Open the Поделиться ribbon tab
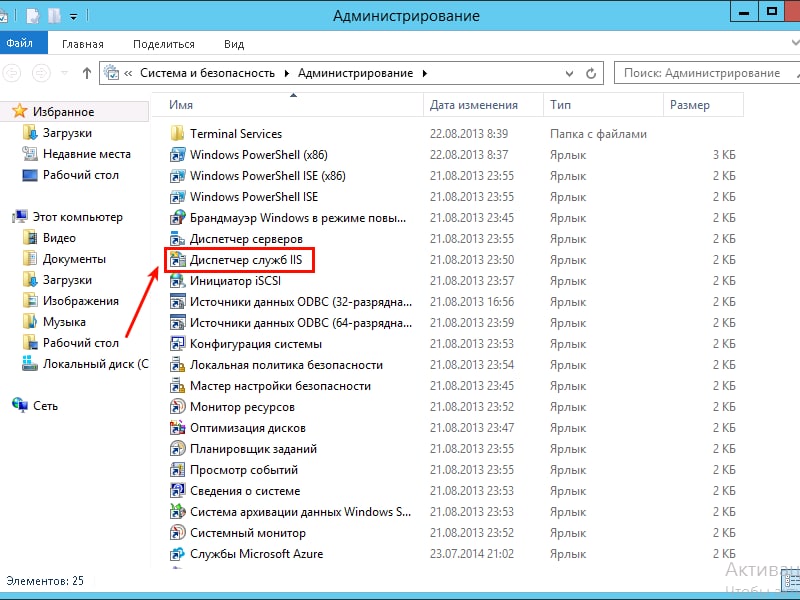Viewport: 800px width, 600px height. pyautogui.click(x=164, y=44)
